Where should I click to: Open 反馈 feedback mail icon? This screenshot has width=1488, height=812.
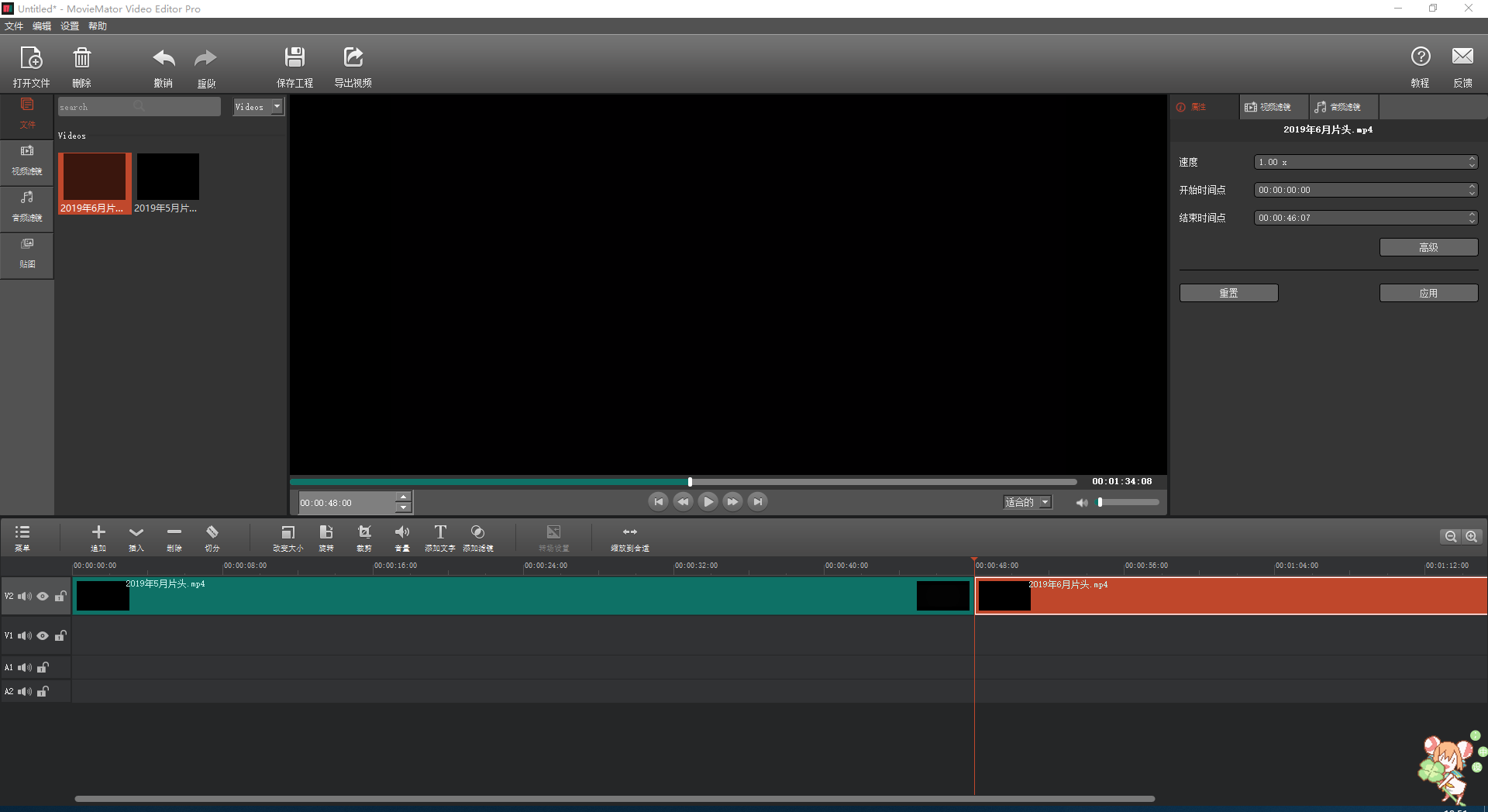click(x=1462, y=57)
